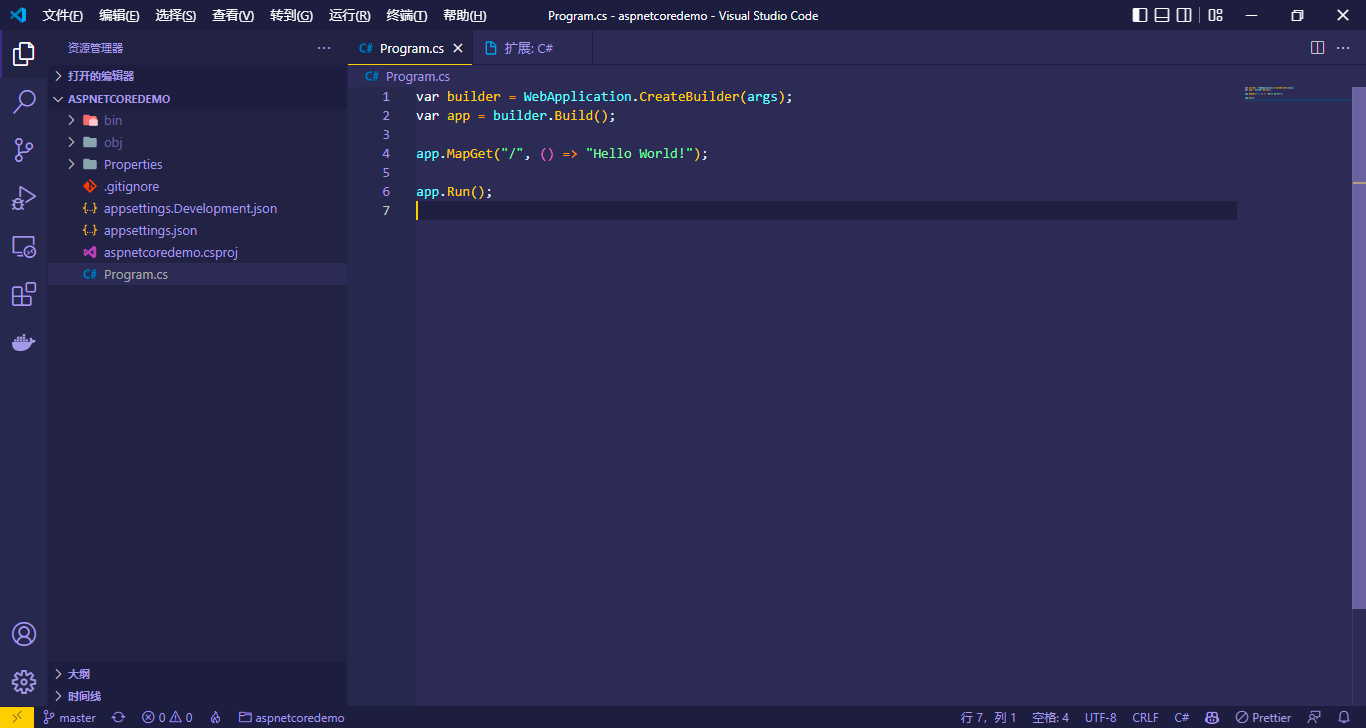Expand the obj folder
The height and width of the screenshot is (728, 1366).
pyautogui.click(x=197, y=142)
